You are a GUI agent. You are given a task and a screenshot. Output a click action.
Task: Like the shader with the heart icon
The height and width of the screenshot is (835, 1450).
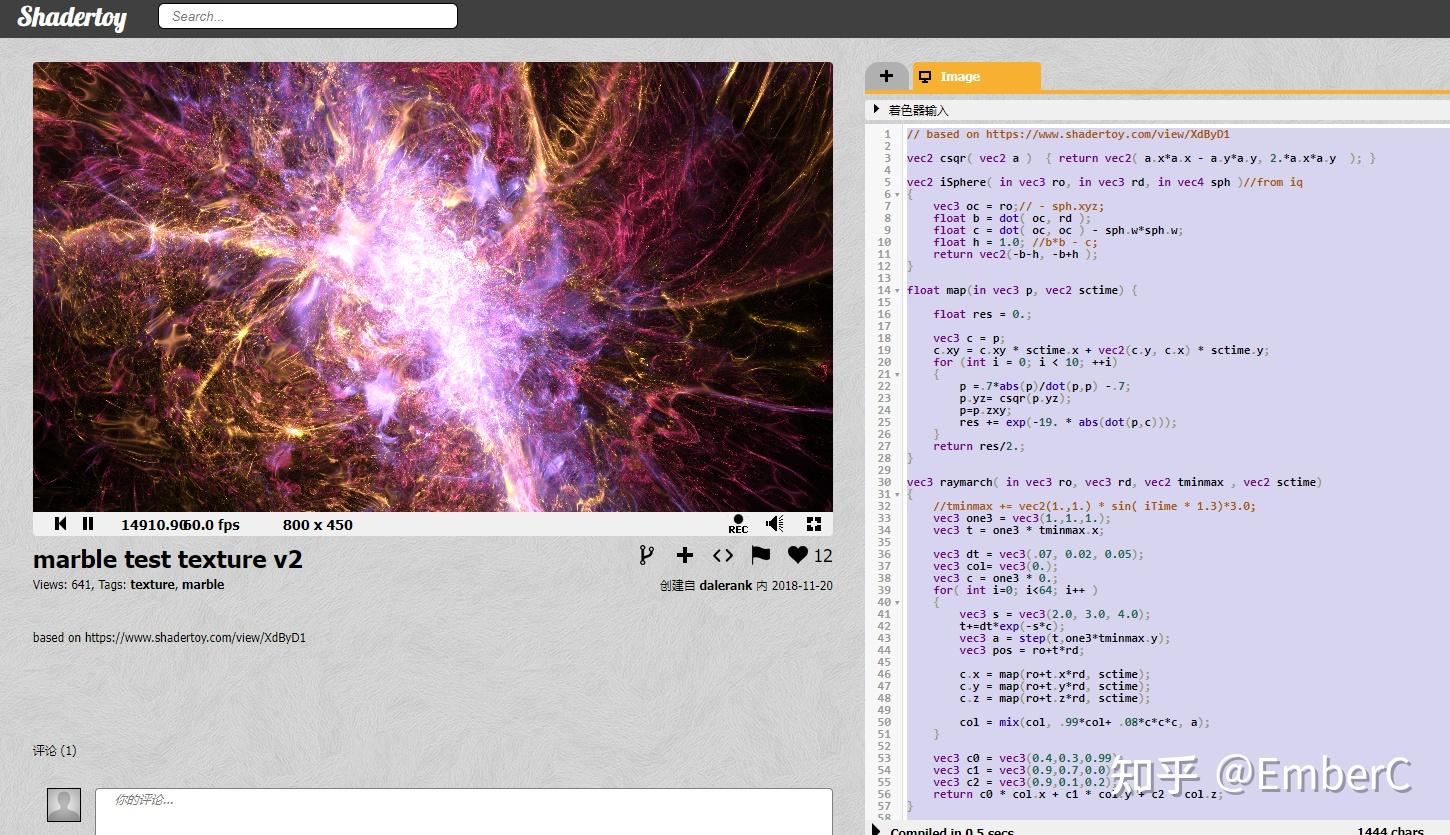(x=797, y=555)
